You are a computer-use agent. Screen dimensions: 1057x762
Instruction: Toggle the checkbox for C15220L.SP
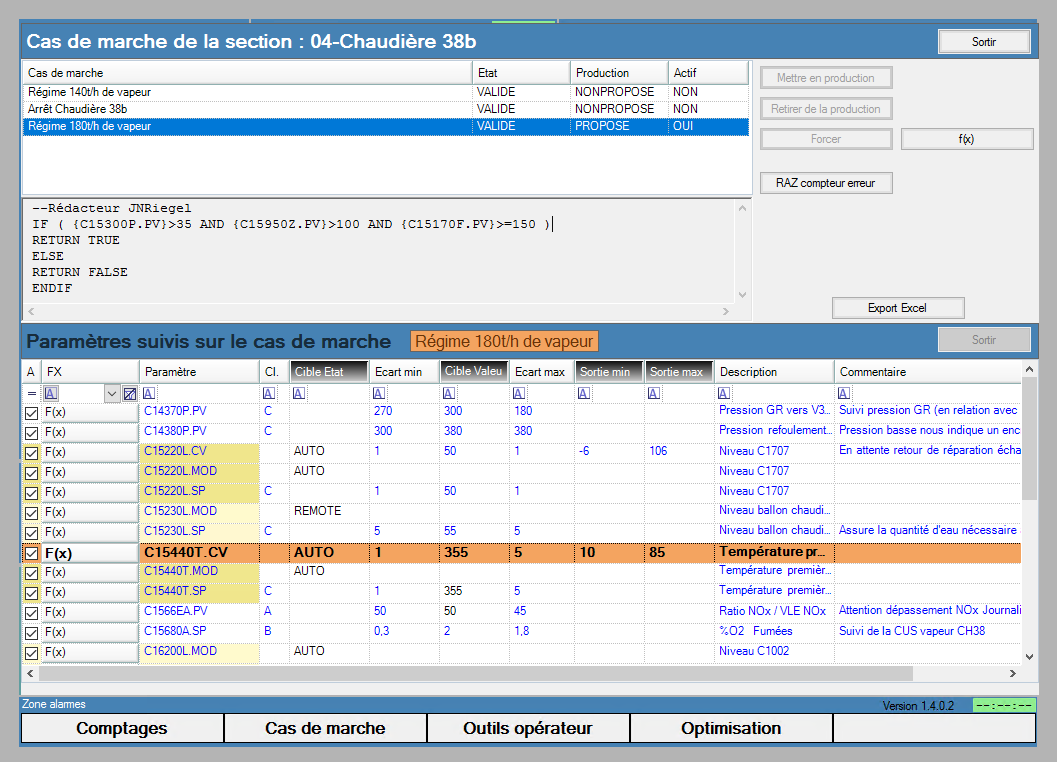click(31, 493)
